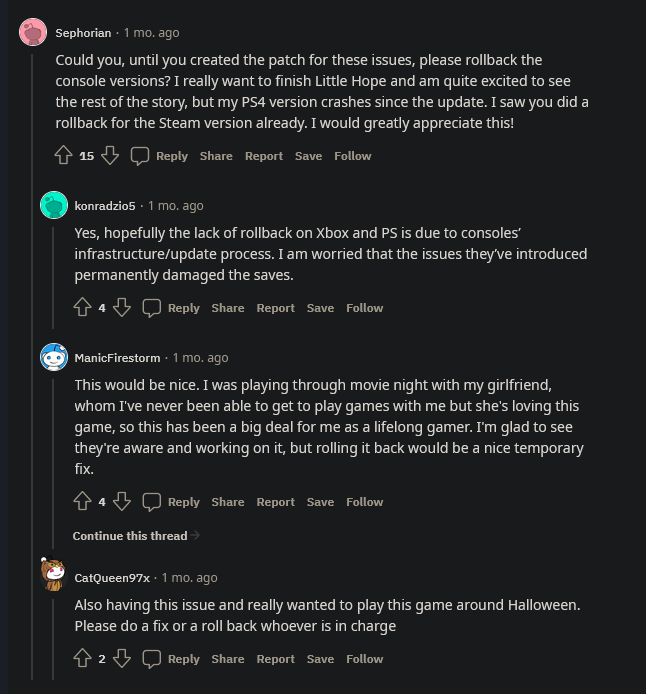This screenshot has width=646, height=694.
Task: Expand Continue this thread link
Action: click(136, 536)
